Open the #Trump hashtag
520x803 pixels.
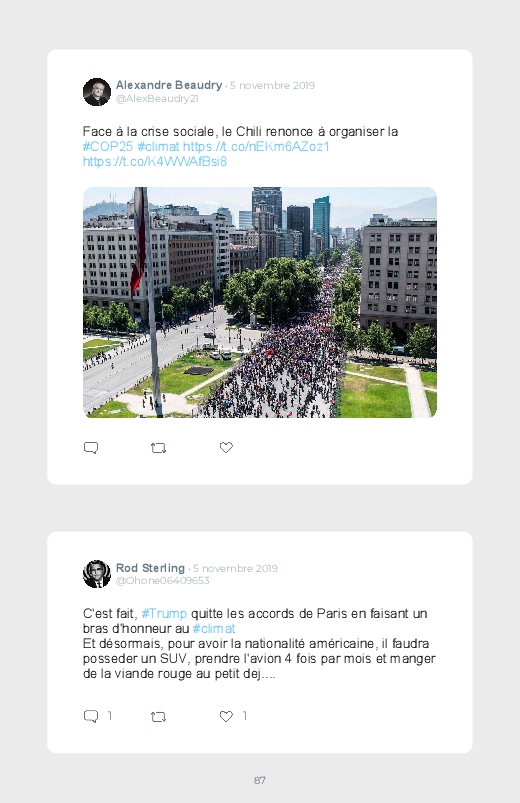[x=164, y=613]
